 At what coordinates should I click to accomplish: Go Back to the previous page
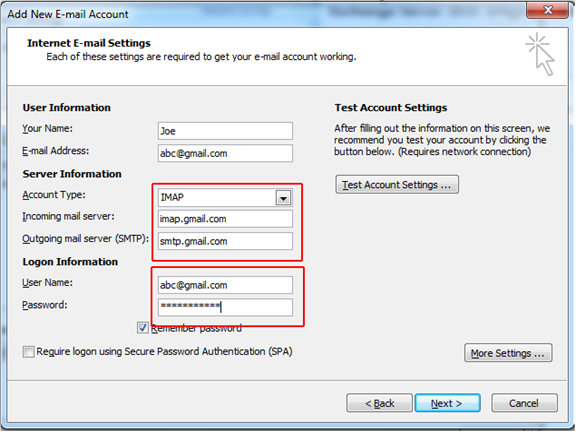pos(379,403)
